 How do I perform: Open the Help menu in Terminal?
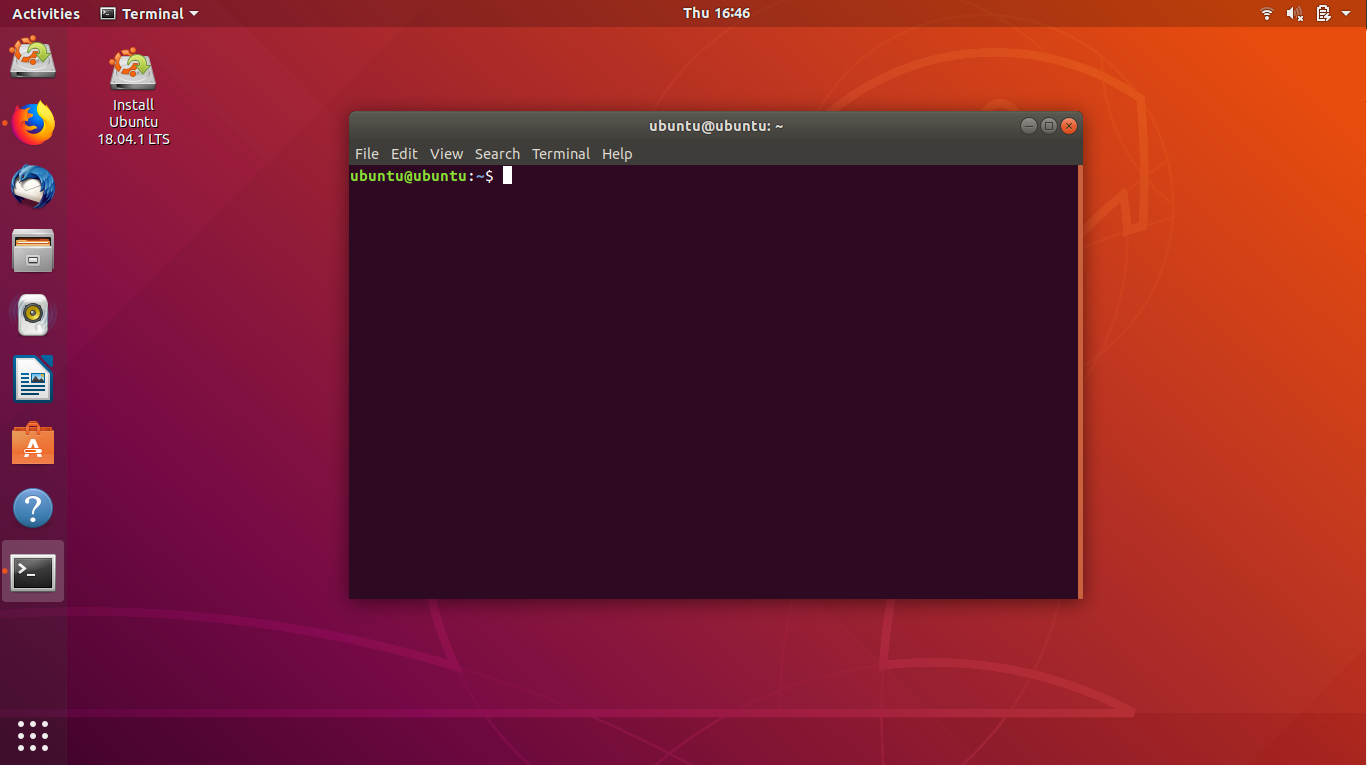pyautogui.click(x=617, y=153)
